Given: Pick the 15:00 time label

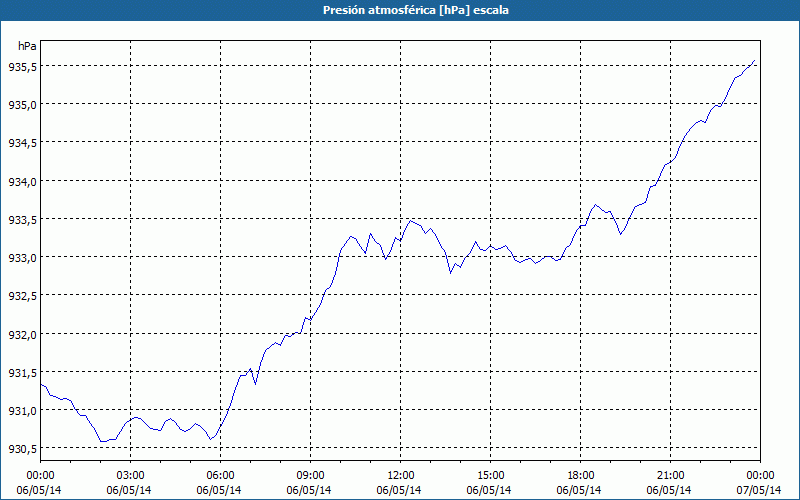Looking at the screenshot, I should pos(490,476).
